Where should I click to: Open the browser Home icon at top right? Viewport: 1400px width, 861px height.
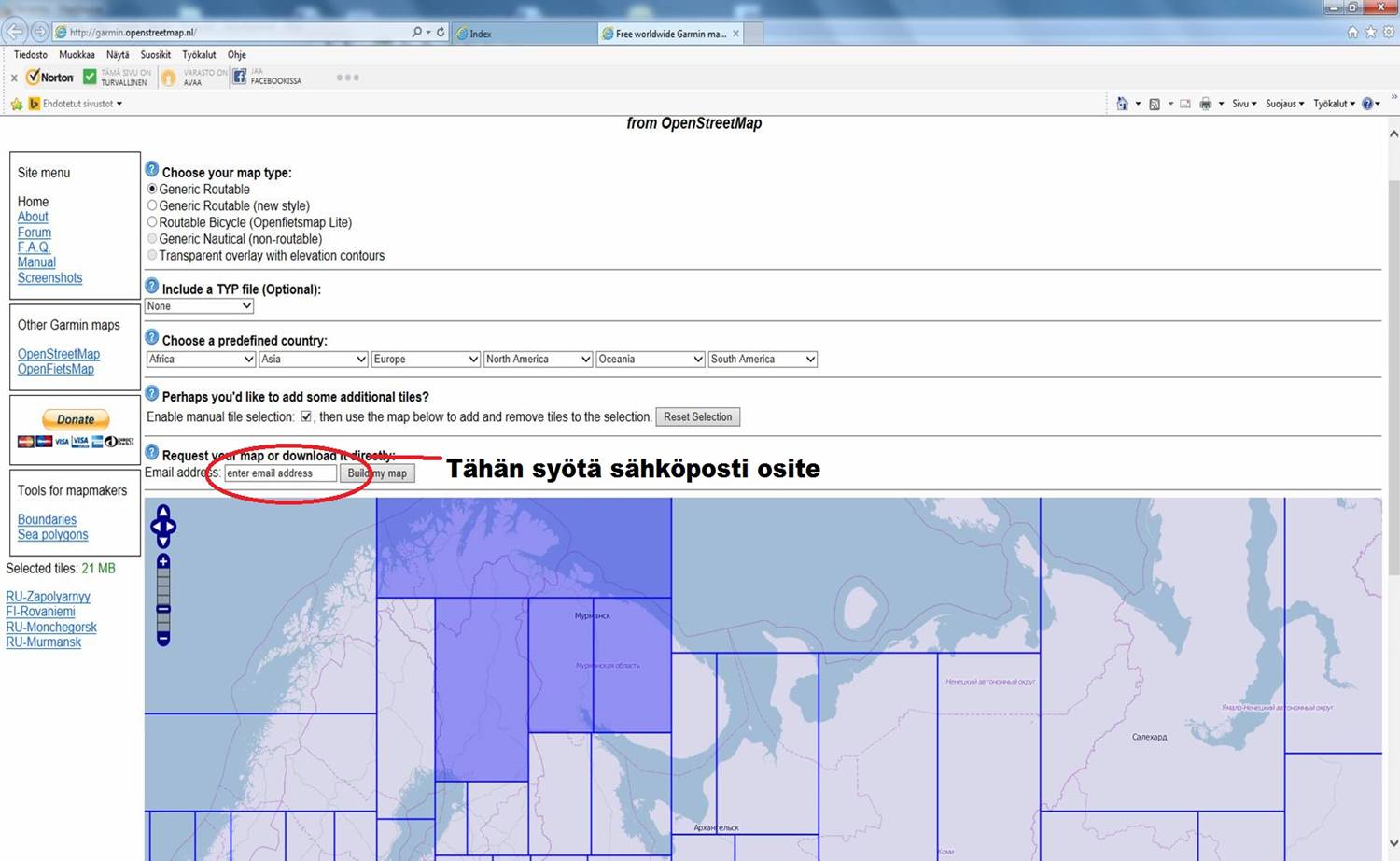click(x=1352, y=32)
